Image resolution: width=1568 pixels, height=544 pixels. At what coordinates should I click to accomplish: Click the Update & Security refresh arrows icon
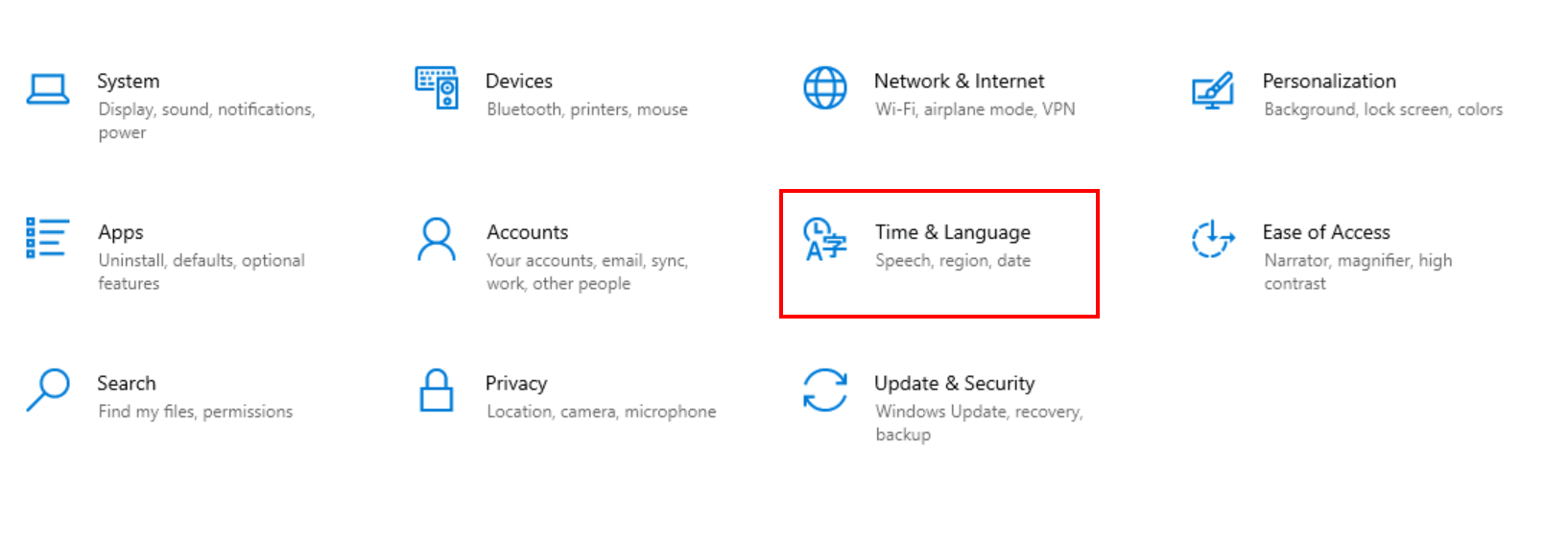click(825, 390)
